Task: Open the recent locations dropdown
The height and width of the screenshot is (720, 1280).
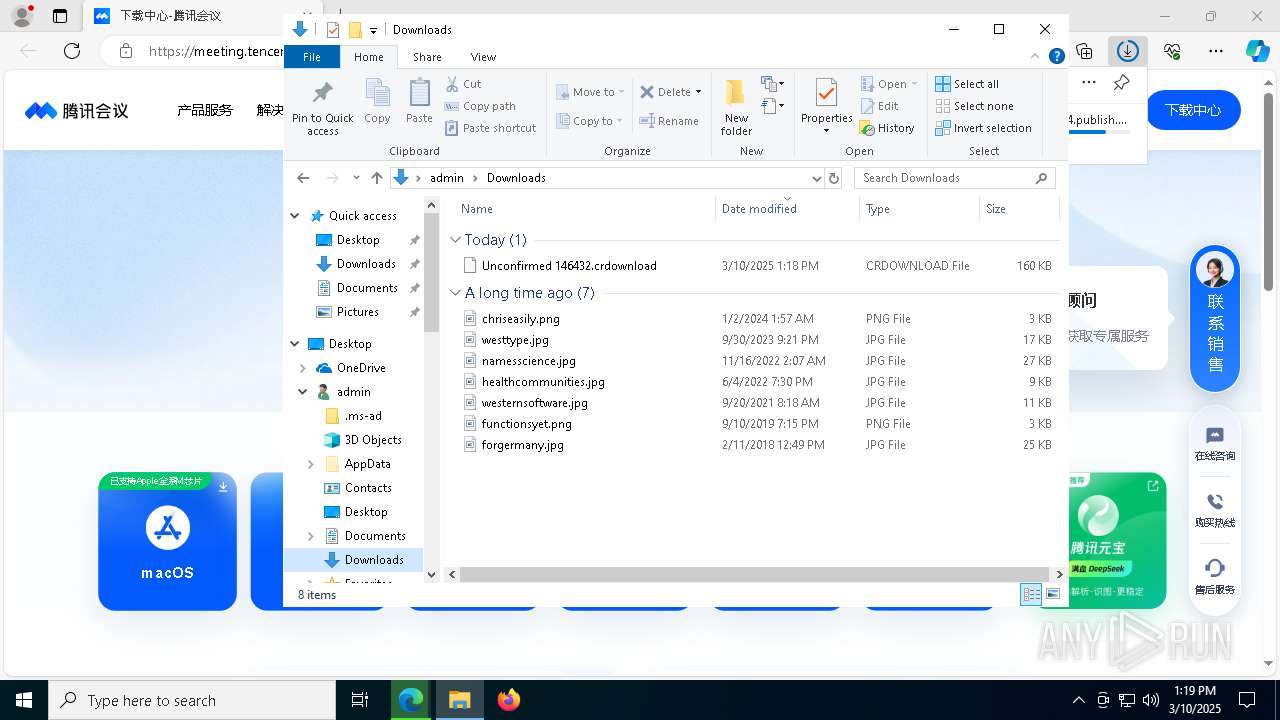Action: pos(356,178)
